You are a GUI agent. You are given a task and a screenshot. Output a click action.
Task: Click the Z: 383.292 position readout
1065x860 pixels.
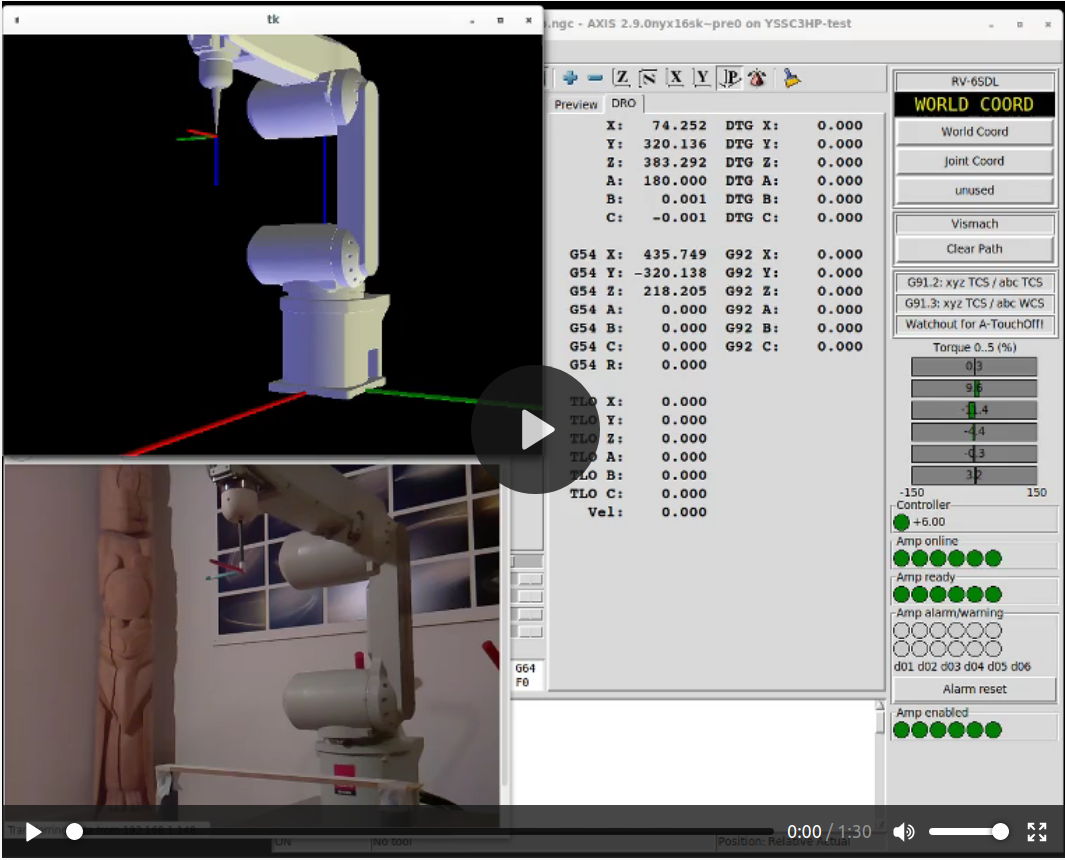pos(656,162)
